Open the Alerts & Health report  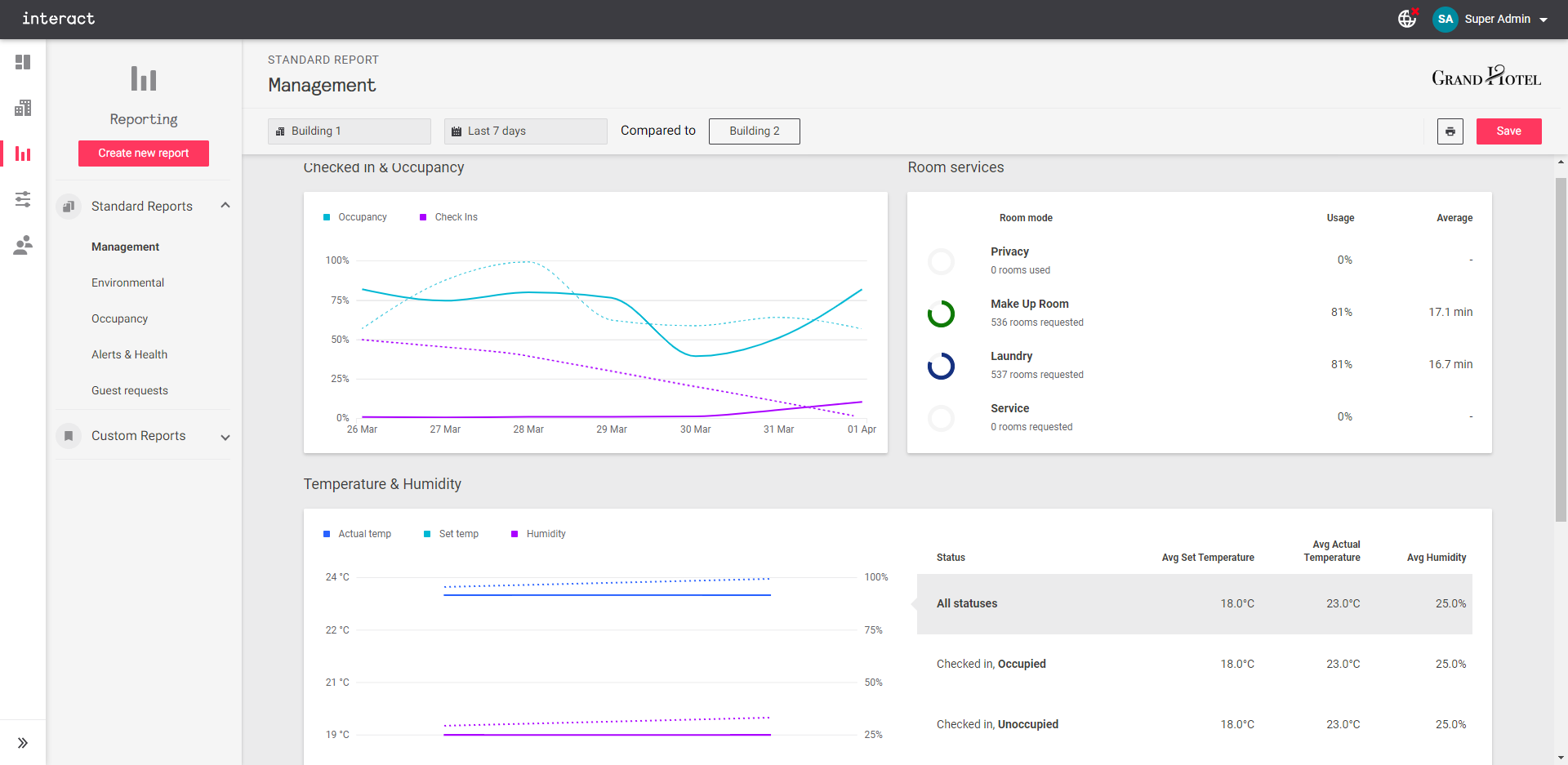(x=129, y=354)
